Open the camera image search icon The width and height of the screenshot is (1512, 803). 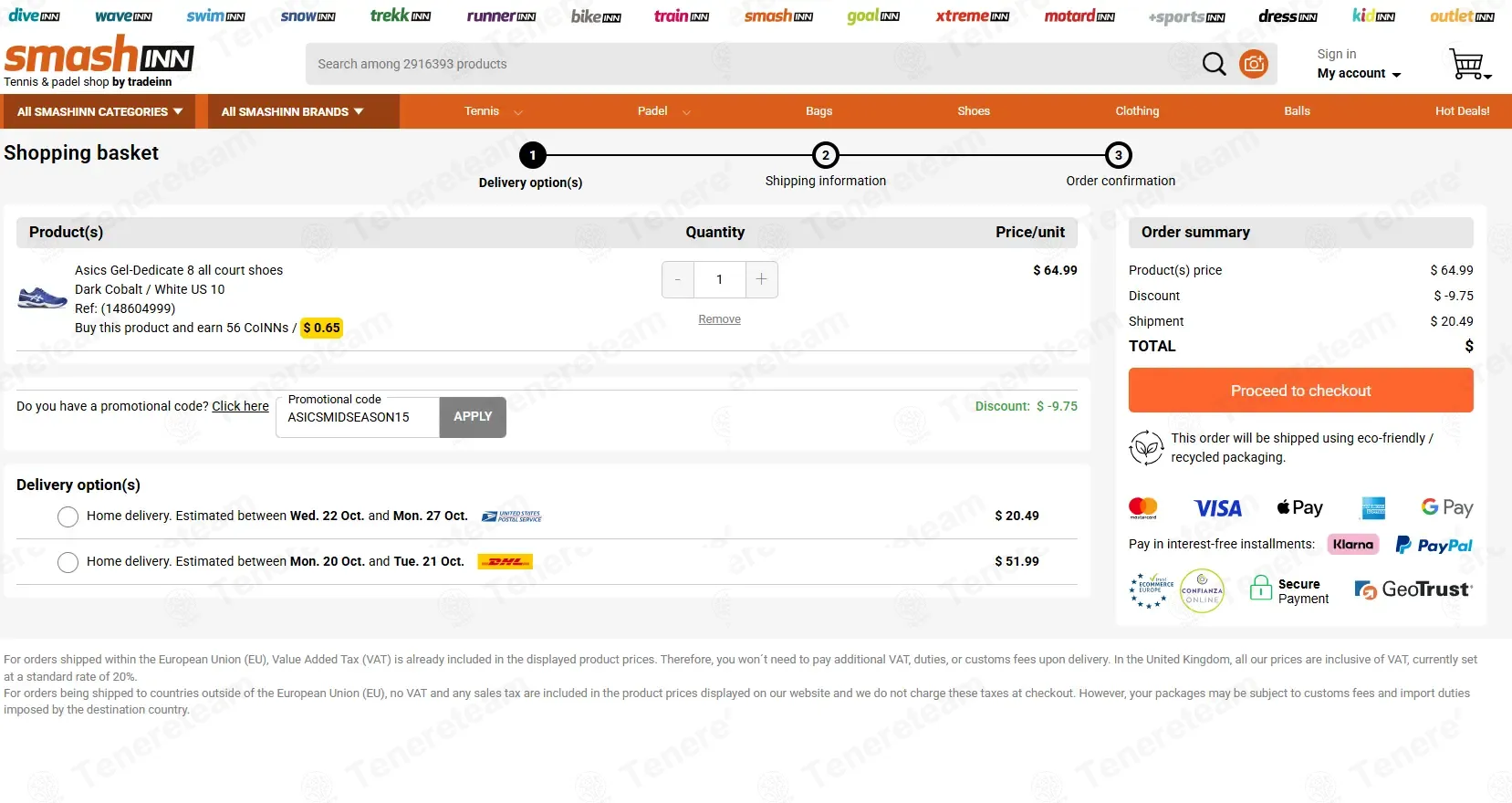click(1254, 64)
